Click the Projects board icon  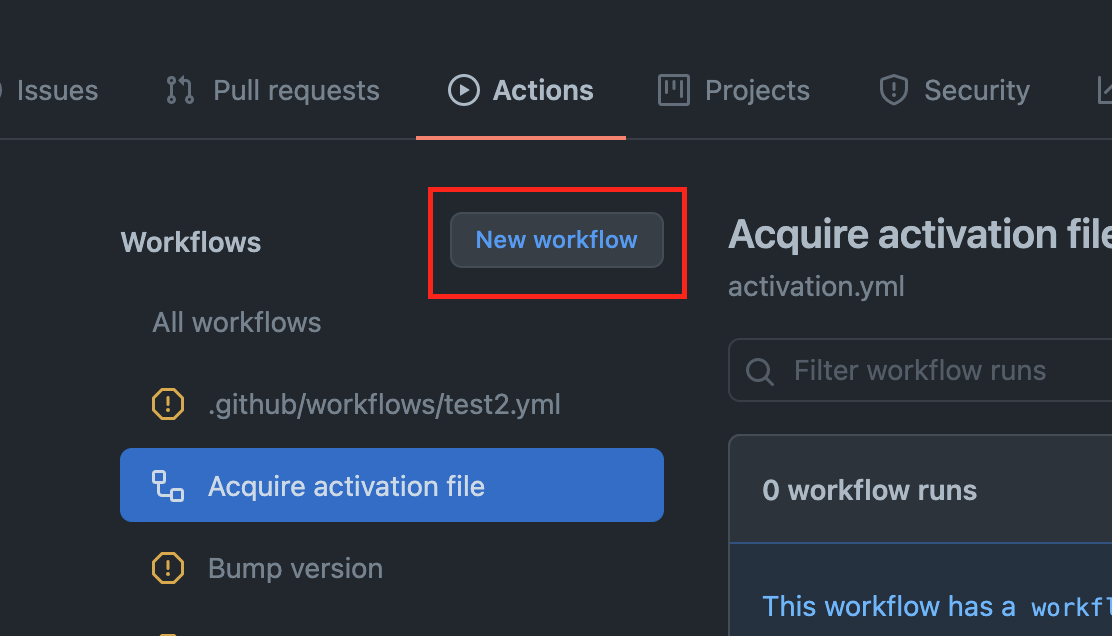pyautogui.click(x=673, y=90)
